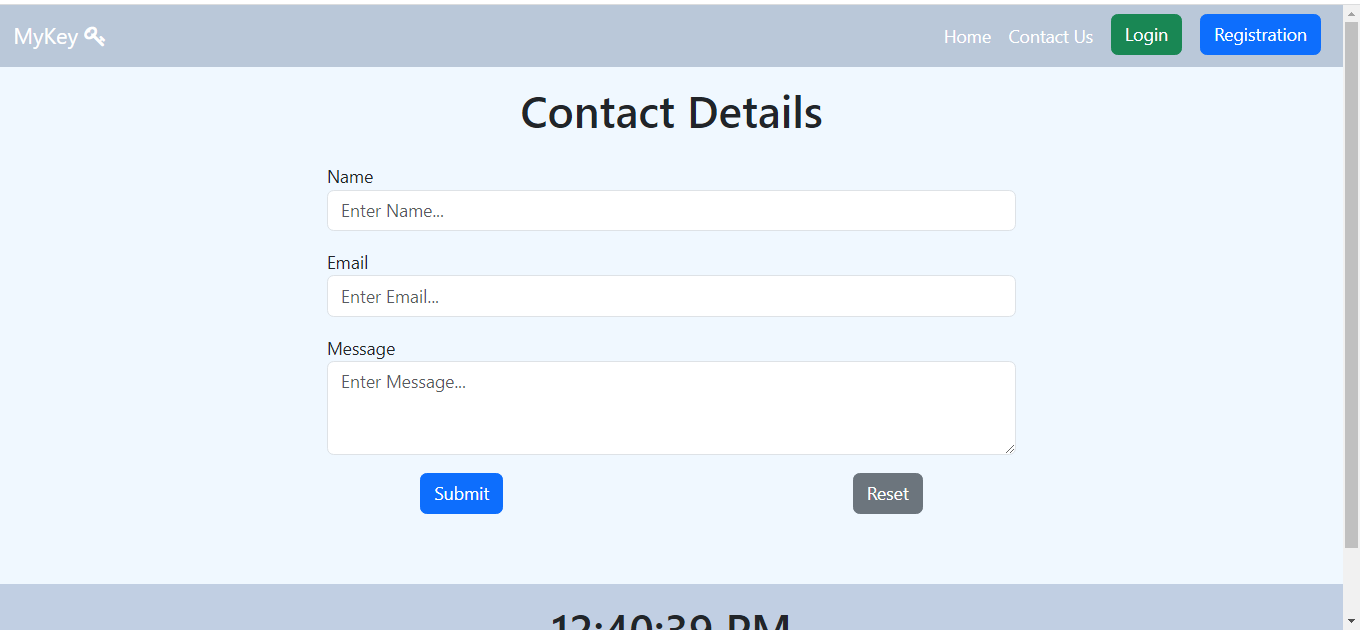Select the Message field label

click(x=361, y=348)
